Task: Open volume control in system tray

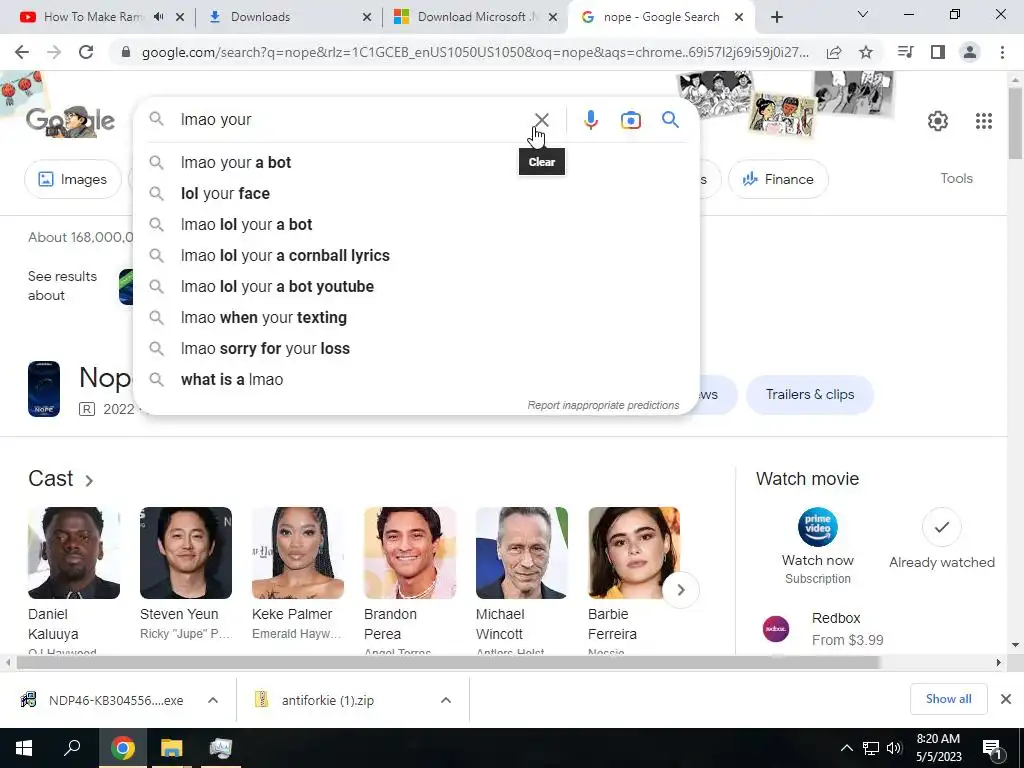Action: click(x=894, y=748)
